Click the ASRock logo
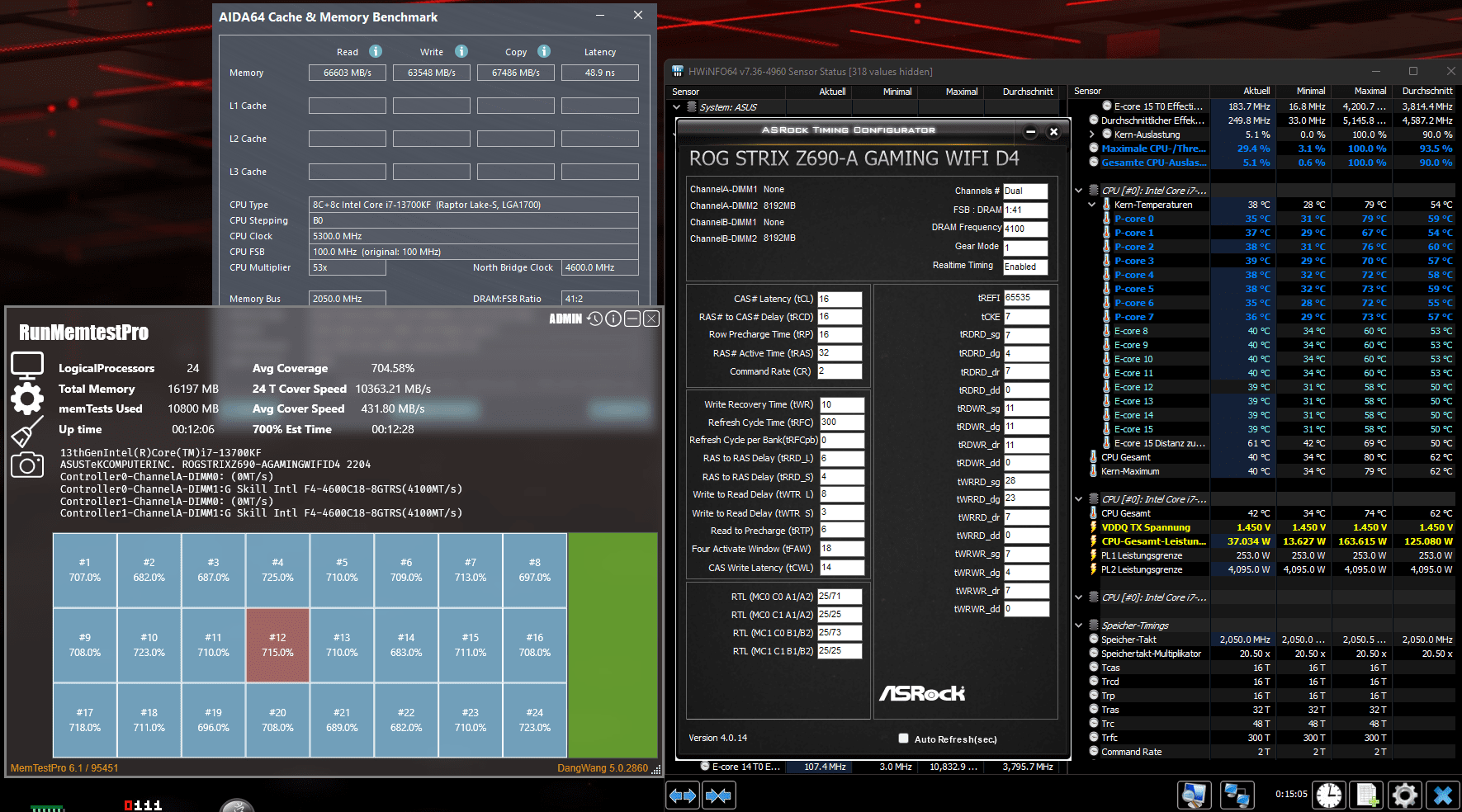 [922, 693]
